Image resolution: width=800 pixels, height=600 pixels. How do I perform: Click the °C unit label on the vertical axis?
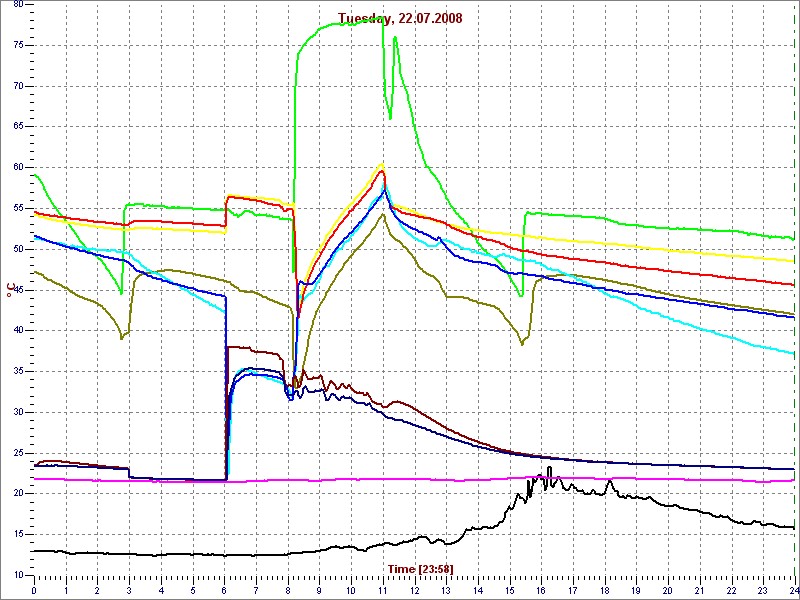click(10, 290)
